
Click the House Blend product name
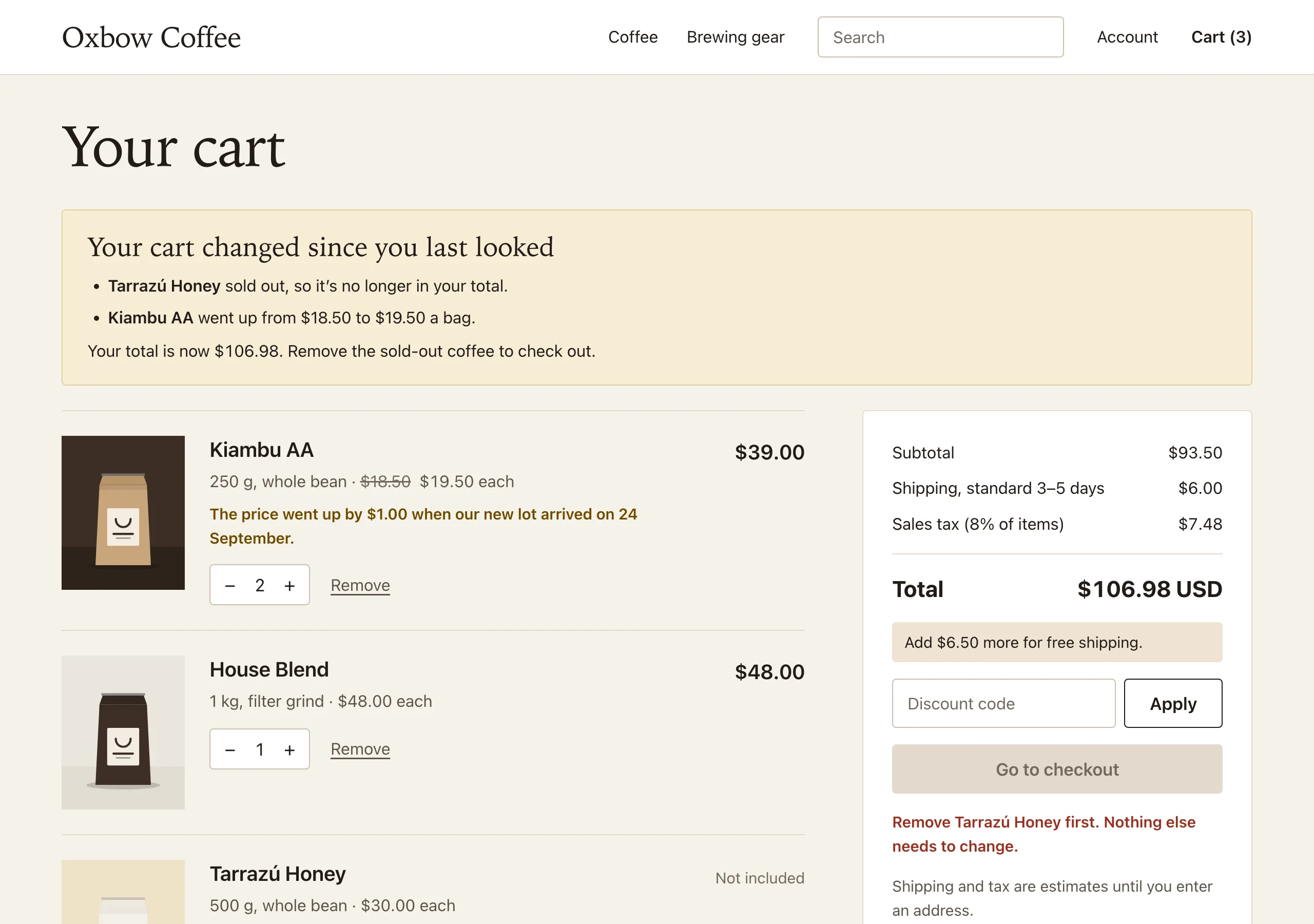pos(269,670)
